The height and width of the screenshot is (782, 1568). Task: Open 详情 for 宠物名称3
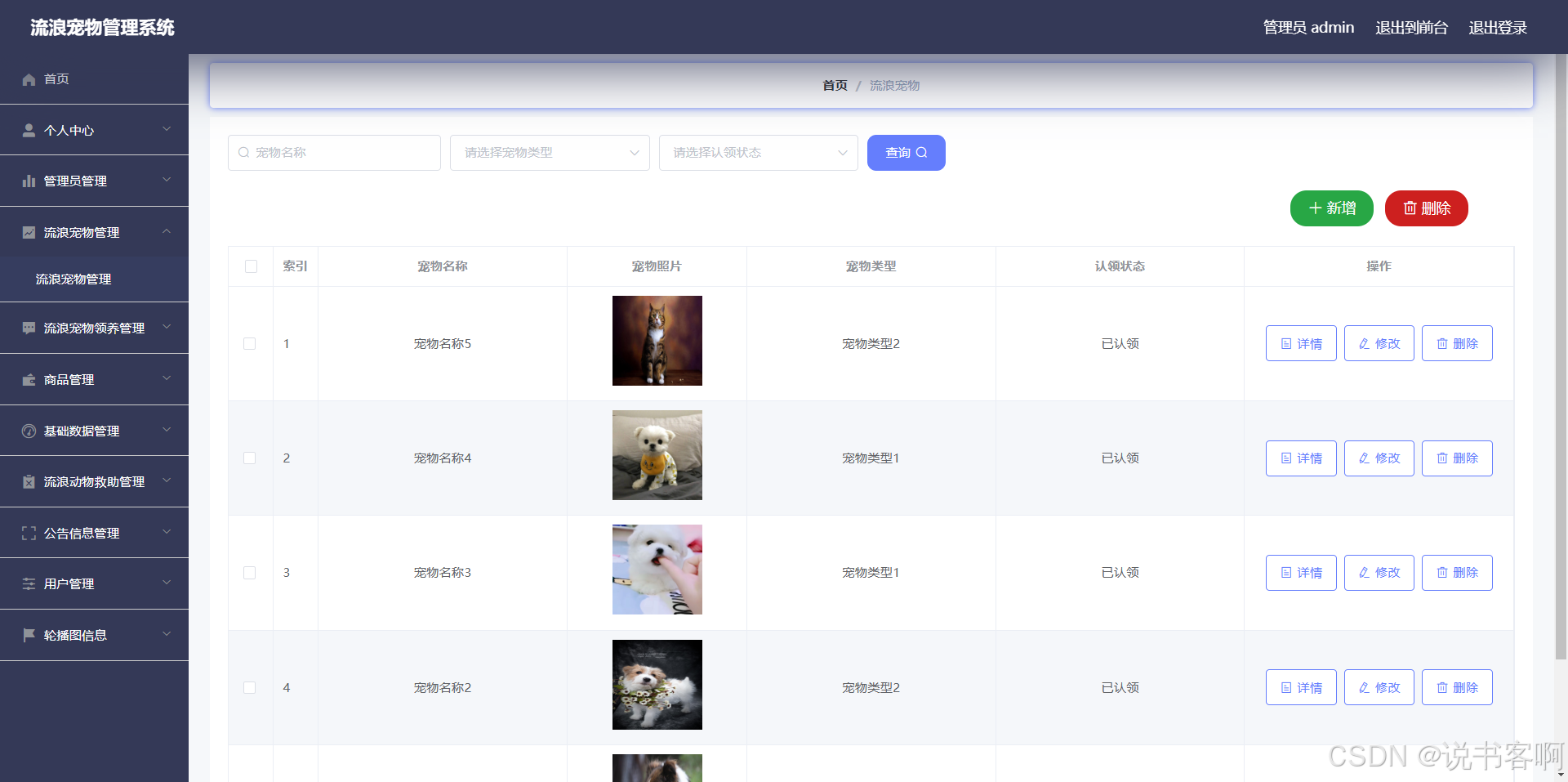pyautogui.click(x=1301, y=573)
